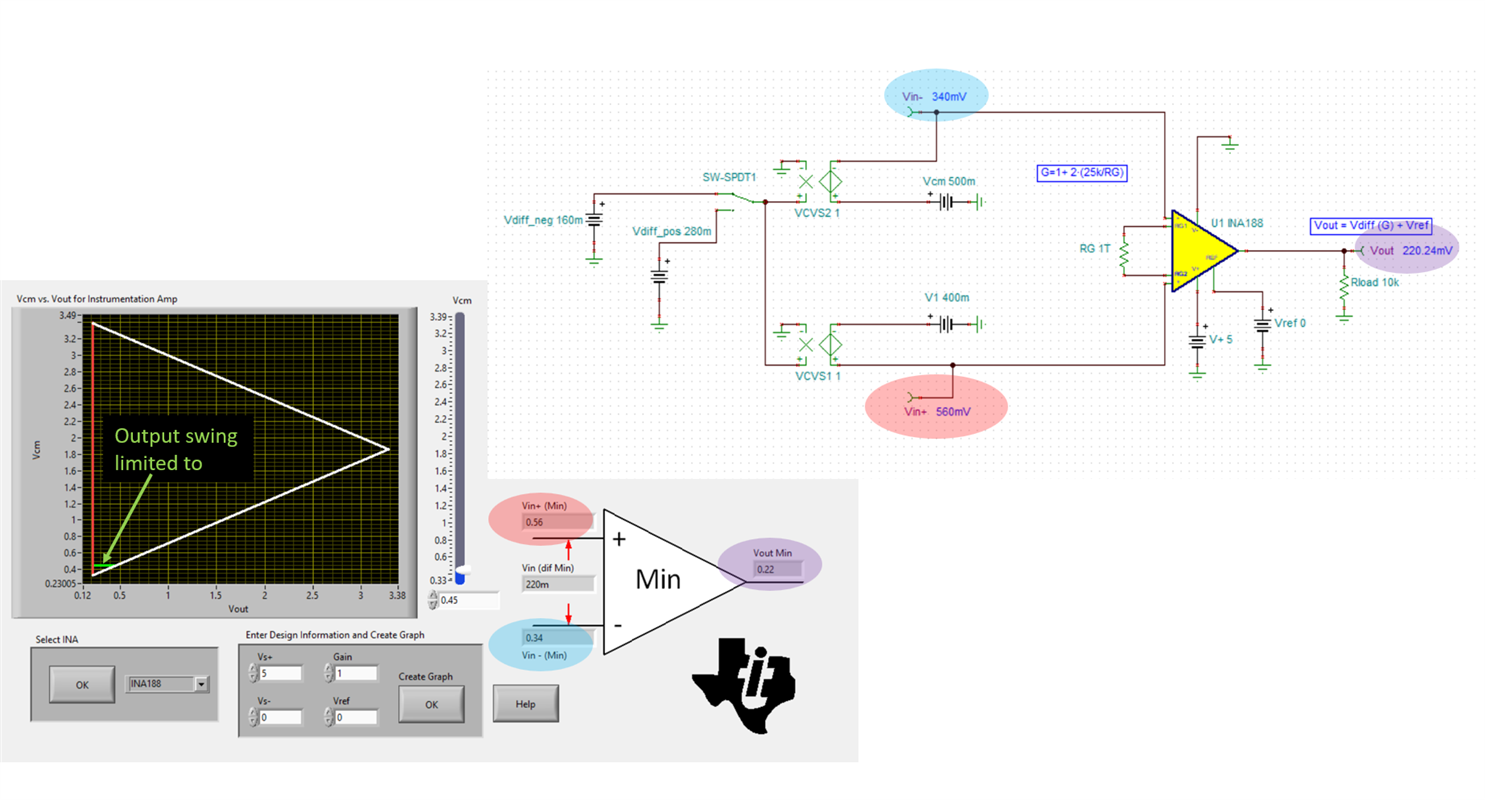Click the Vout x-axis label on graph

(x=238, y=608)
